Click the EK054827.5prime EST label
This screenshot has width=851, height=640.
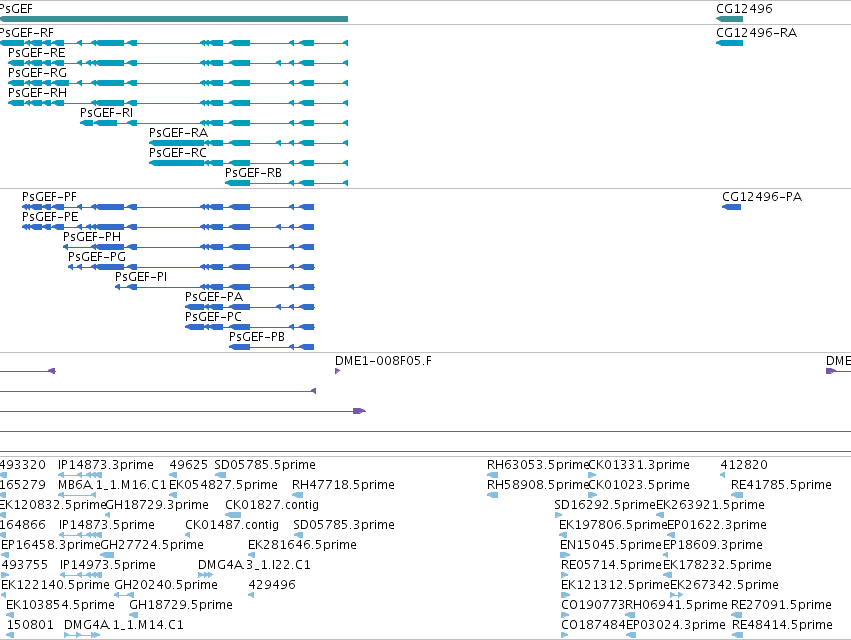pos(224,485)
